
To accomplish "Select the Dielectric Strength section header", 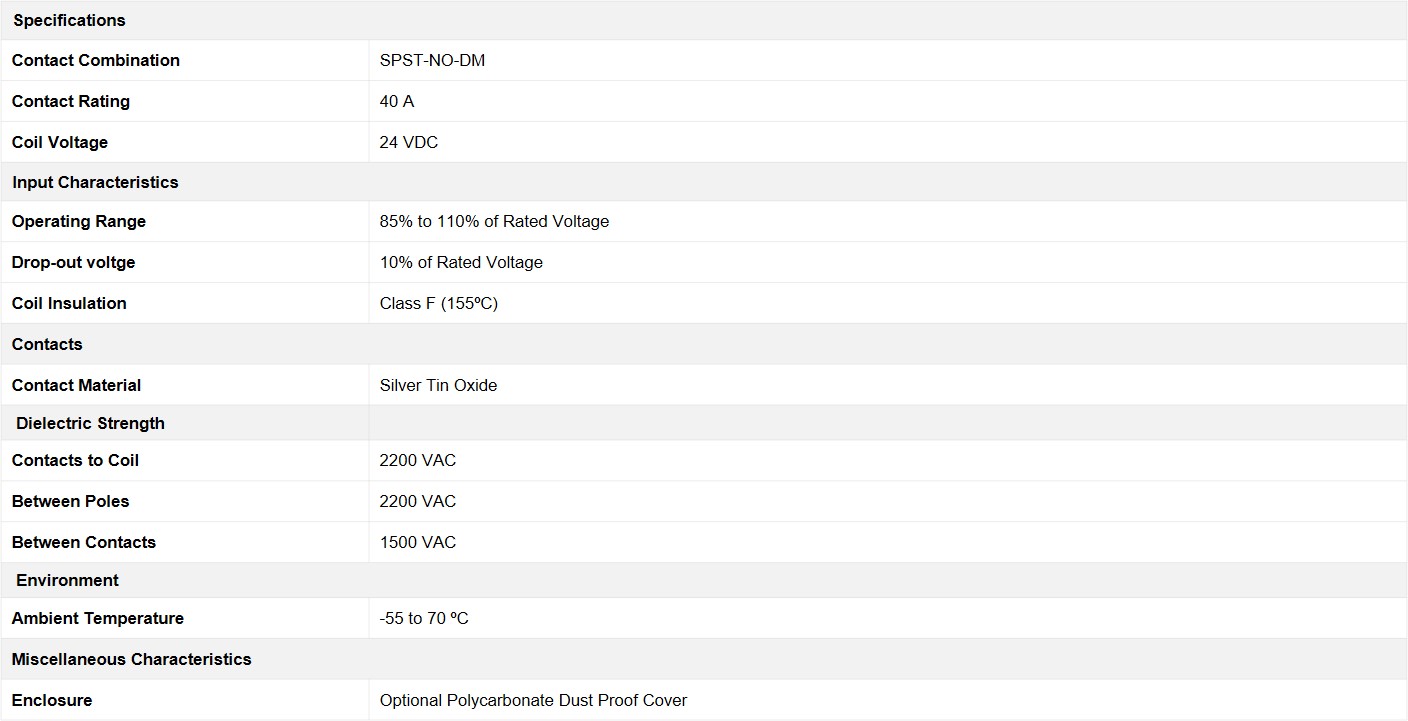I will tap(90, 423).
